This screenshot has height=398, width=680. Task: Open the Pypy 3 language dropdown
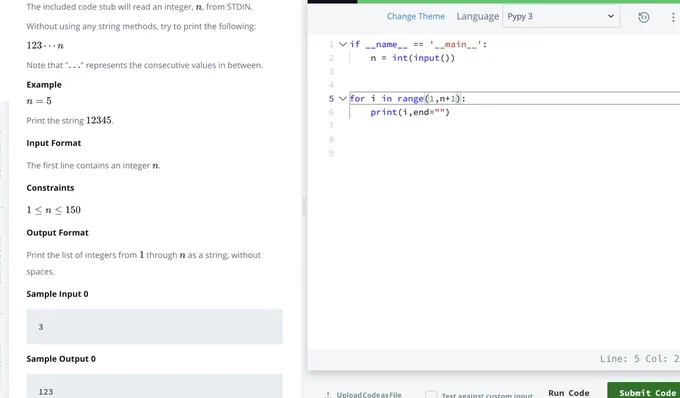pyautogui.click(x=561, y=16)
